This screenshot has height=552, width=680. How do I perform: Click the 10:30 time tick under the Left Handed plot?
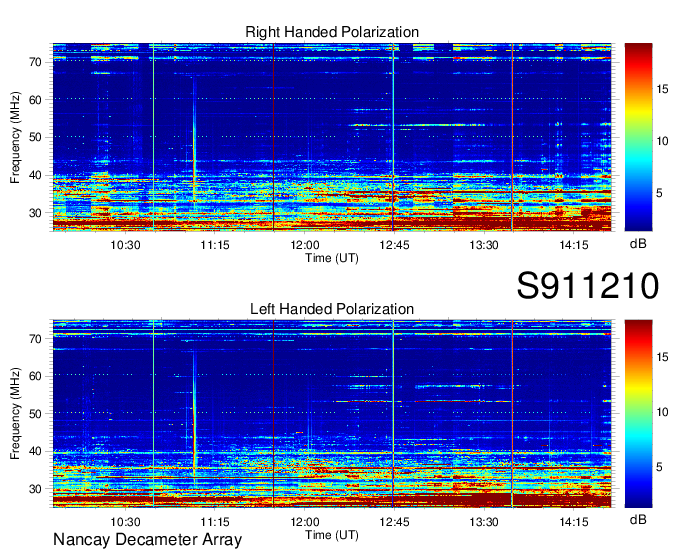point(125,522)
